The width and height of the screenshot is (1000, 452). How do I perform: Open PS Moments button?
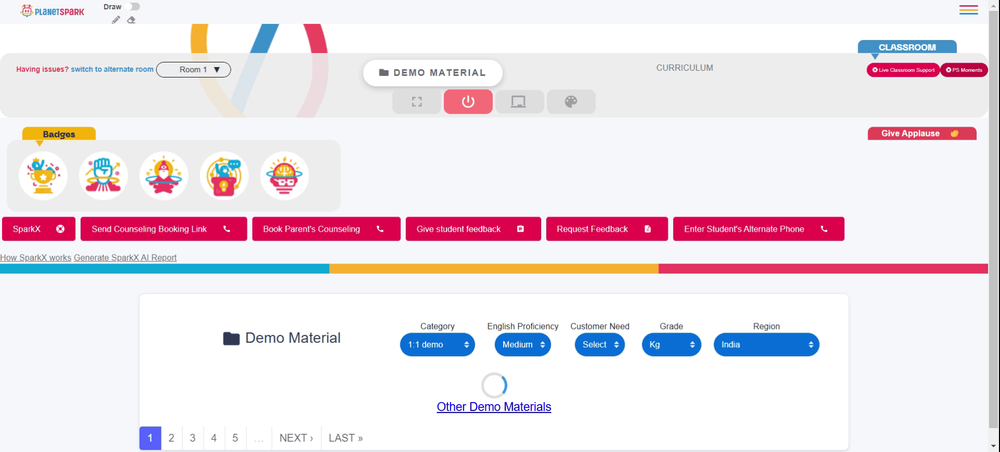[x=964, y=70]
